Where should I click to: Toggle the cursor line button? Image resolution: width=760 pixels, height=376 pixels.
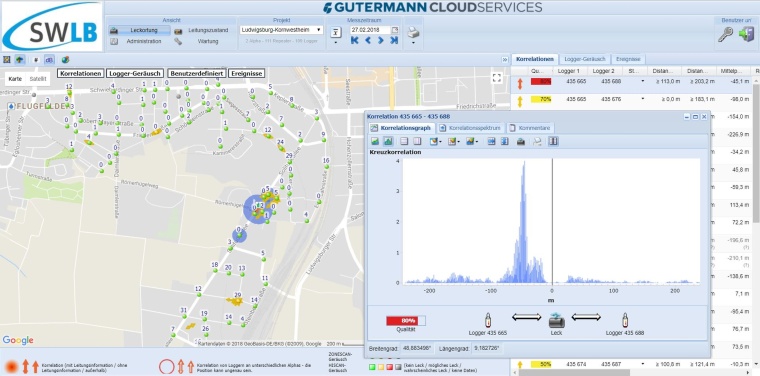[x=553, y=141]
